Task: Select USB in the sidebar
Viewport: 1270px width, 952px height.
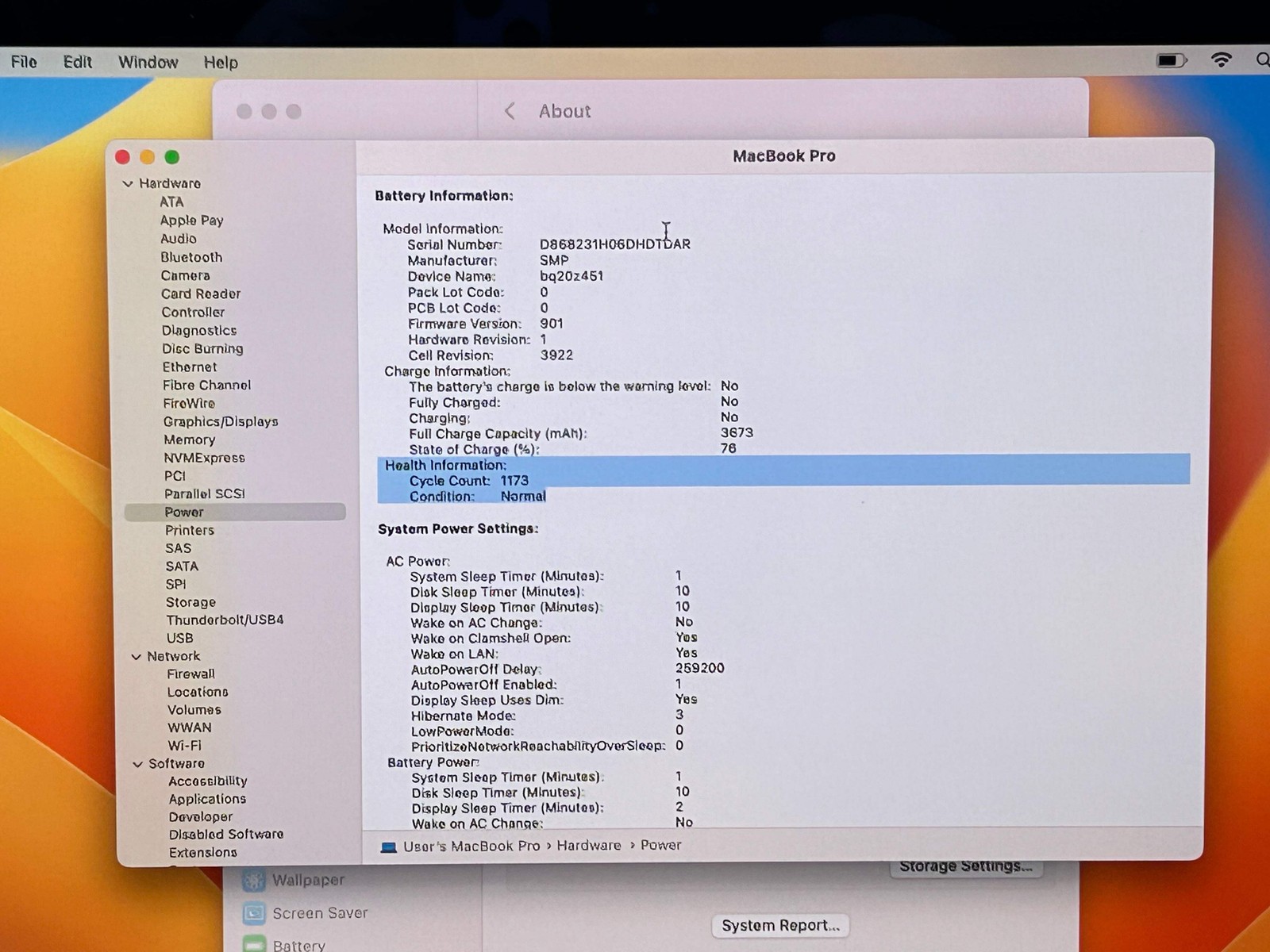Action: 179,638
